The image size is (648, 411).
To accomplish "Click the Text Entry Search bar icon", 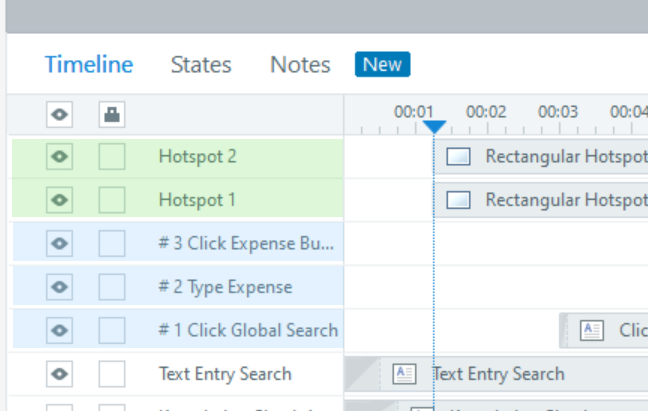I will [405, 374].
